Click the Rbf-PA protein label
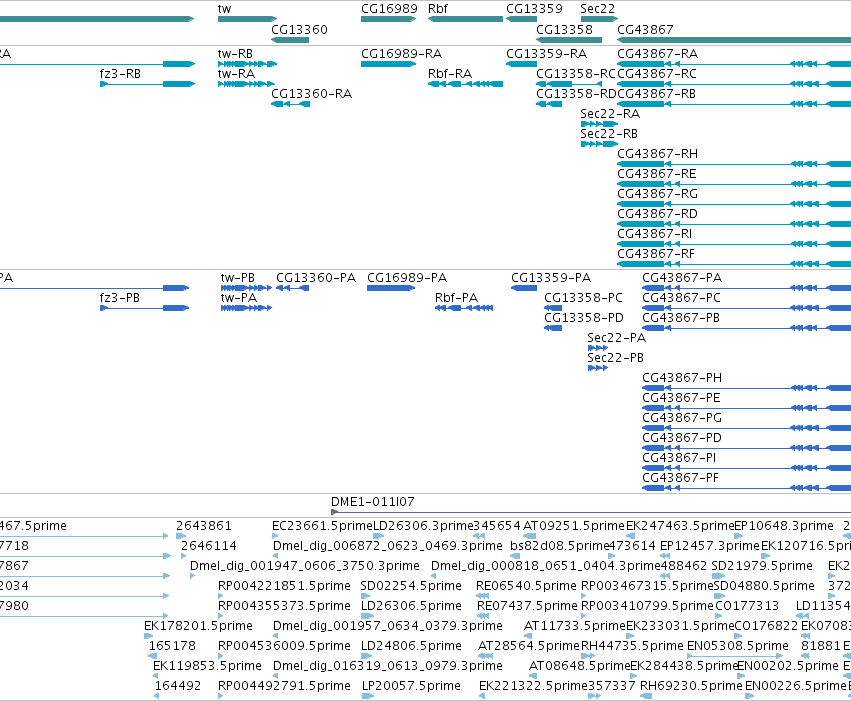 click(456, 298)
